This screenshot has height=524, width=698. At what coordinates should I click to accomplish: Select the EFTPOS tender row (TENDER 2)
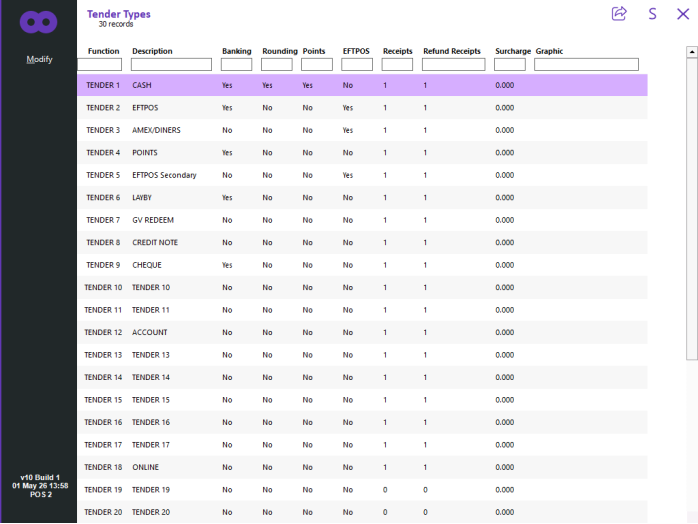click(362, 108)
